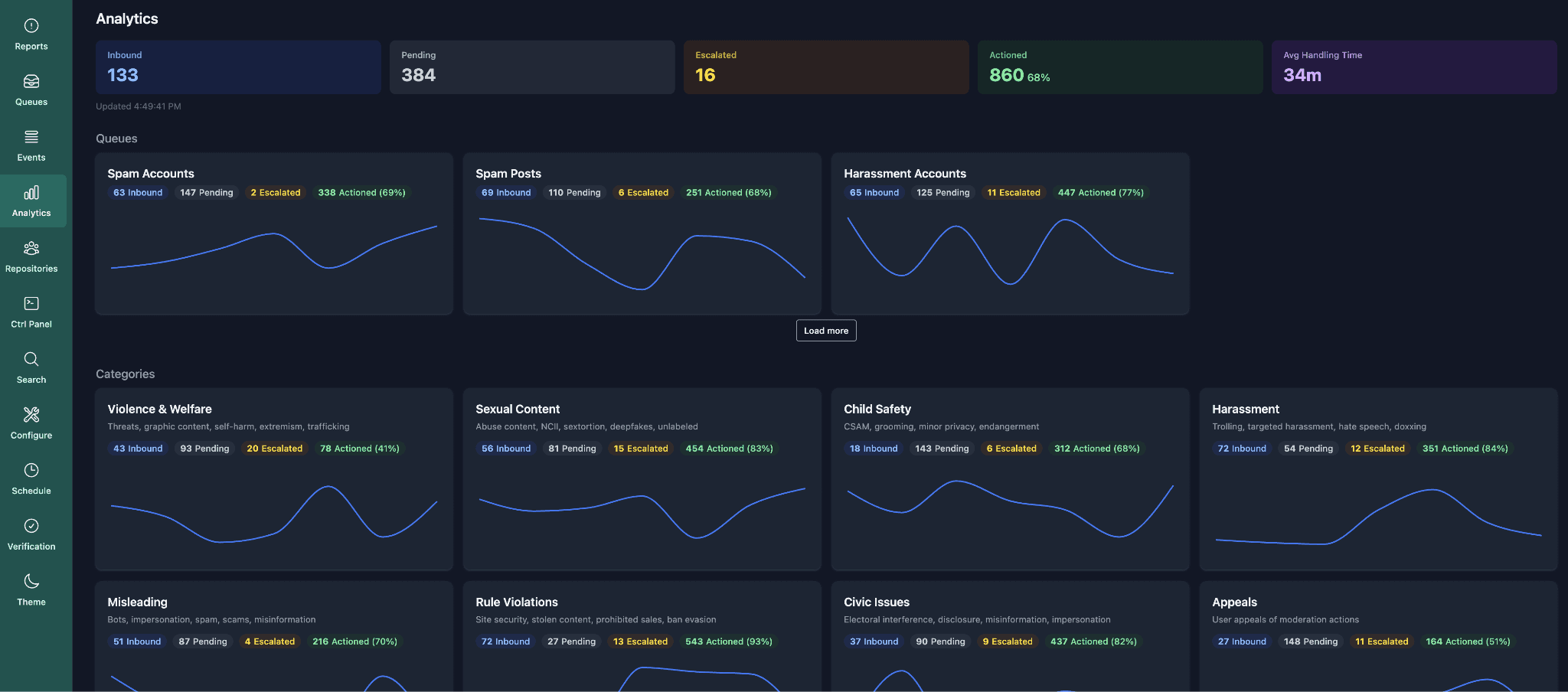
Task: Open the Violence & Welfare category title
Action: tap(159, 410)
